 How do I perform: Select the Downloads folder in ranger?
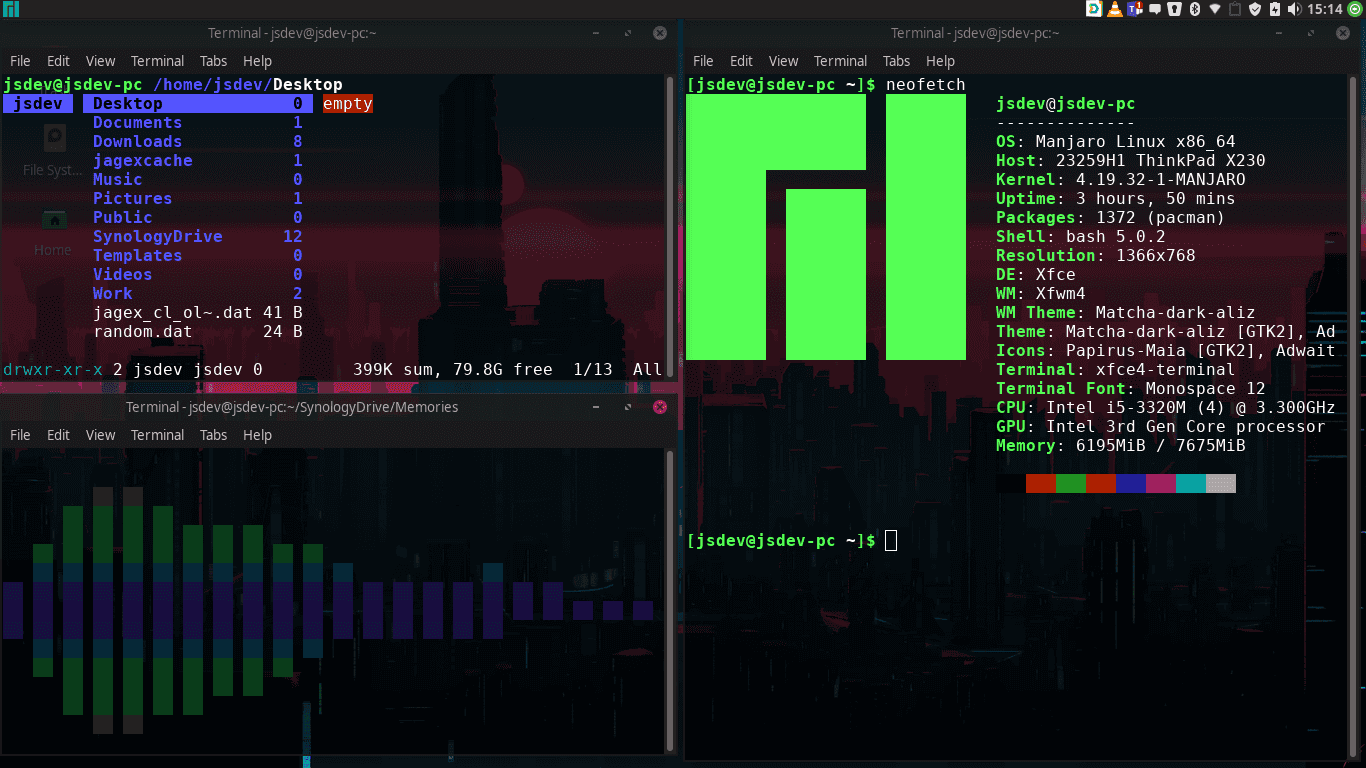tap(137, 141)
